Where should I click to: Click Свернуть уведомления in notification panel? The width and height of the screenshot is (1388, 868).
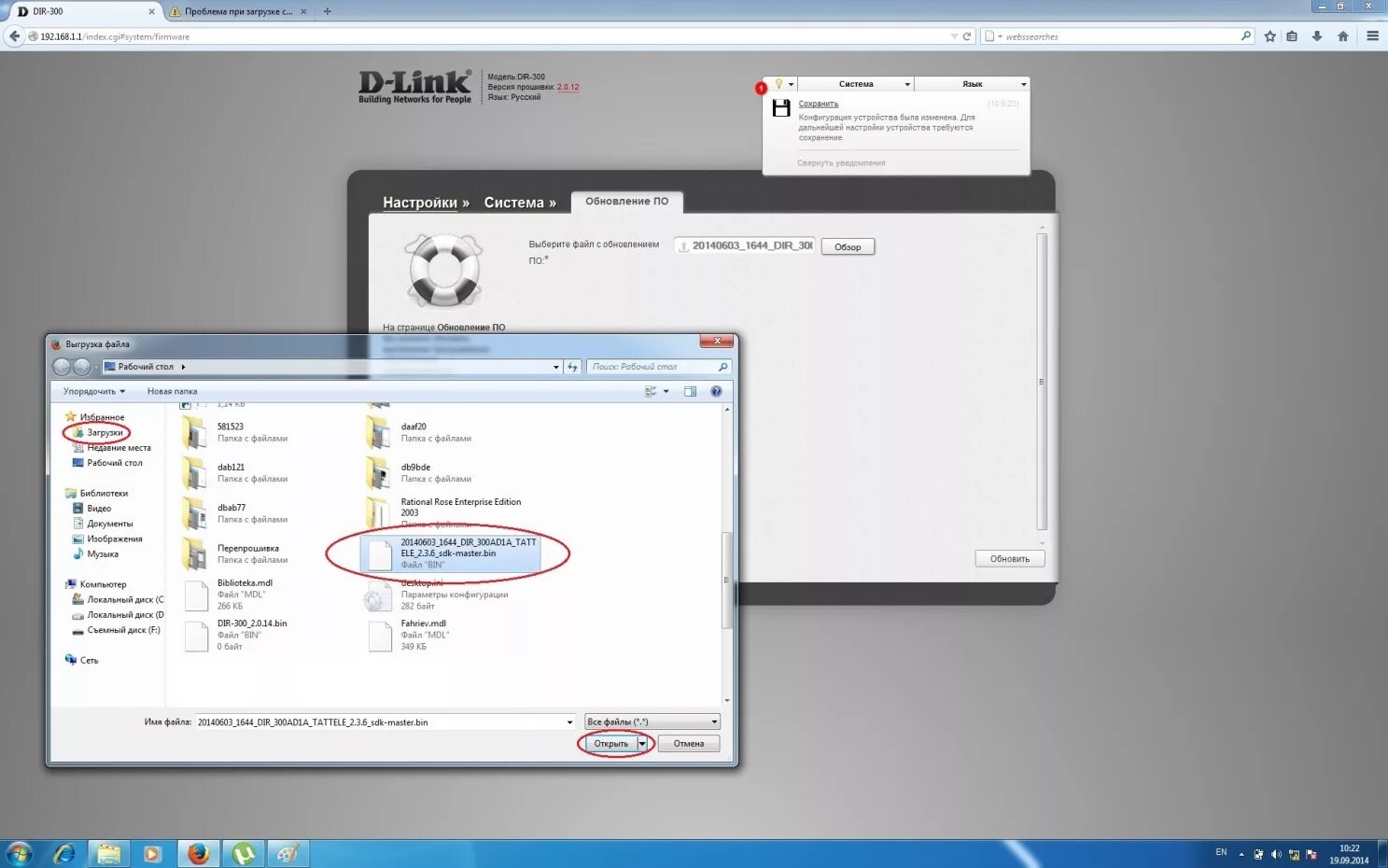[841, 163]
